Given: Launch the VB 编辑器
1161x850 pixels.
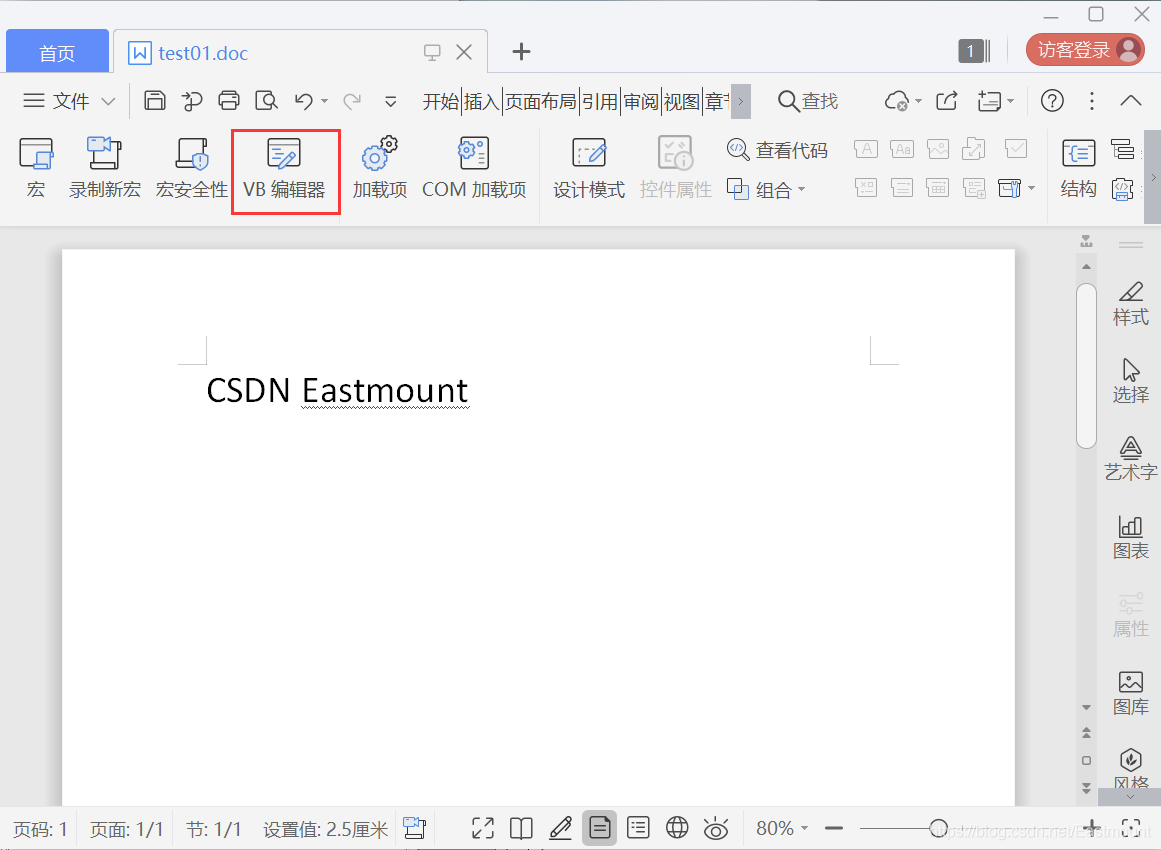Looking at the screenshot, I should coord(284,169).
